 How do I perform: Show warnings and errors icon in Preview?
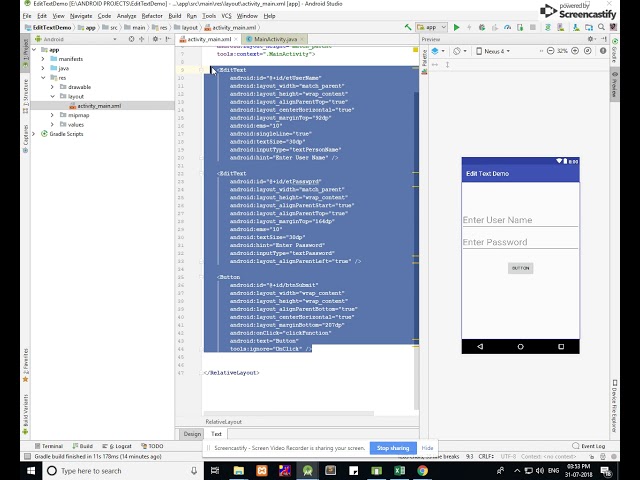click(603, 51)
